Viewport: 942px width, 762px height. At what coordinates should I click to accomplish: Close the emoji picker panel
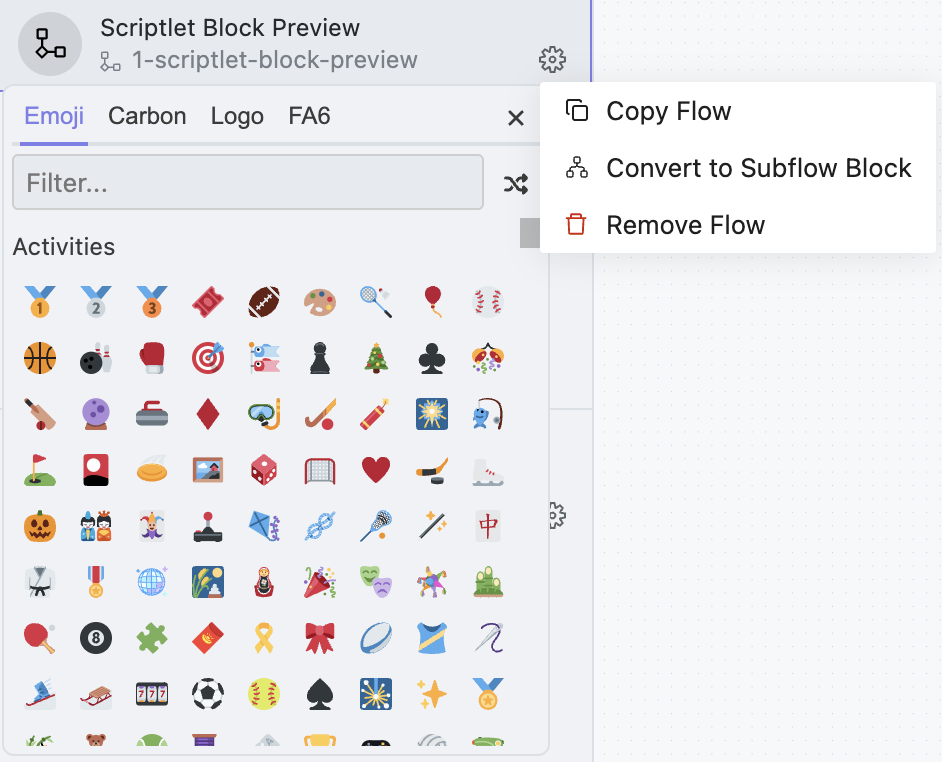(516, 118)
